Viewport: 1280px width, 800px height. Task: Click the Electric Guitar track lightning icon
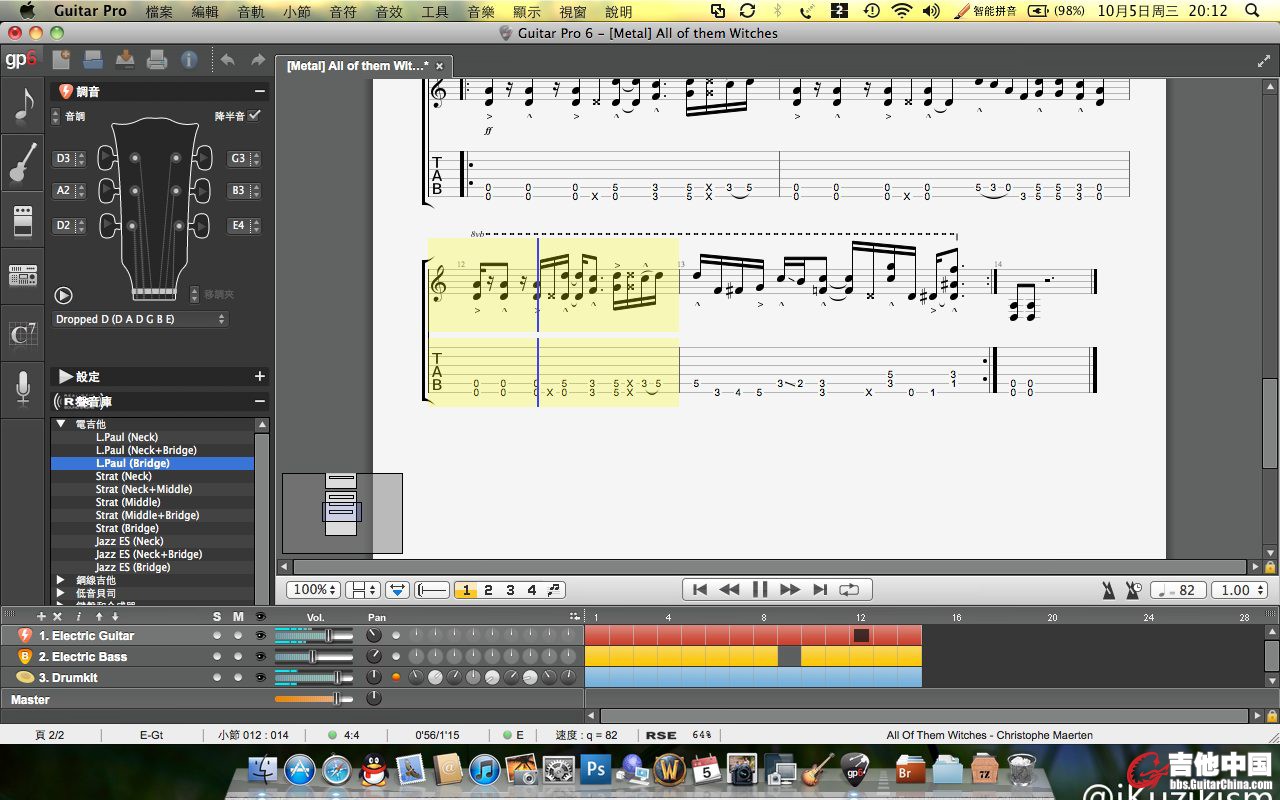(25, 635)
